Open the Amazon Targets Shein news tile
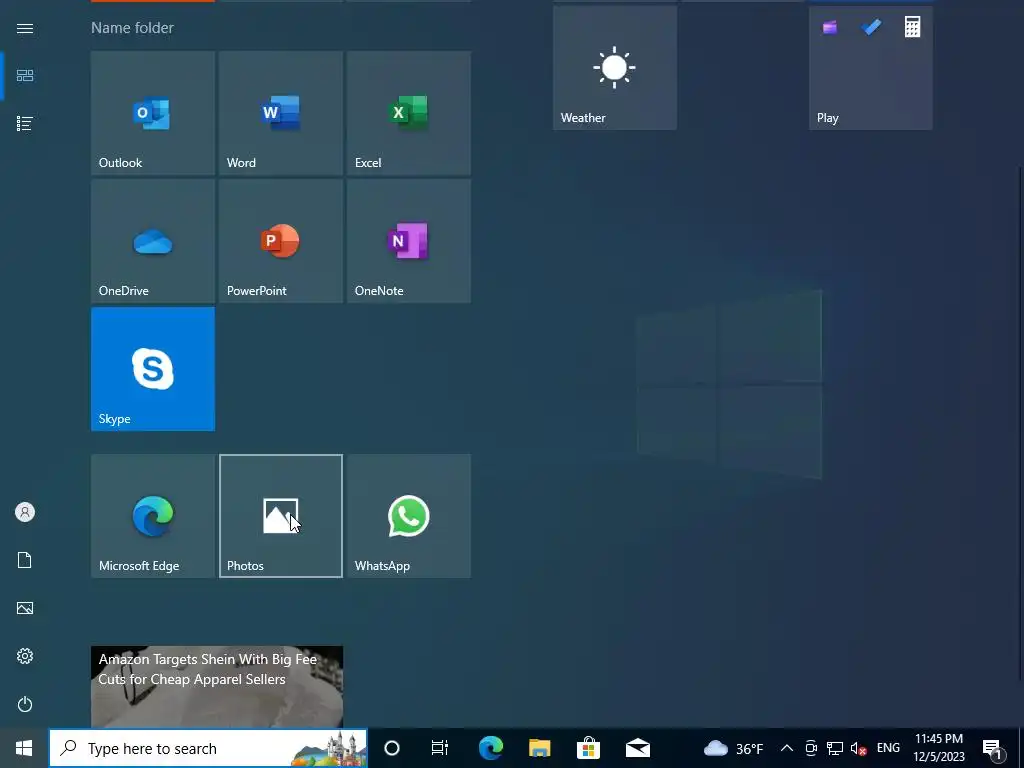This screenshot has width=1024, height=768. tap(217, 687)
